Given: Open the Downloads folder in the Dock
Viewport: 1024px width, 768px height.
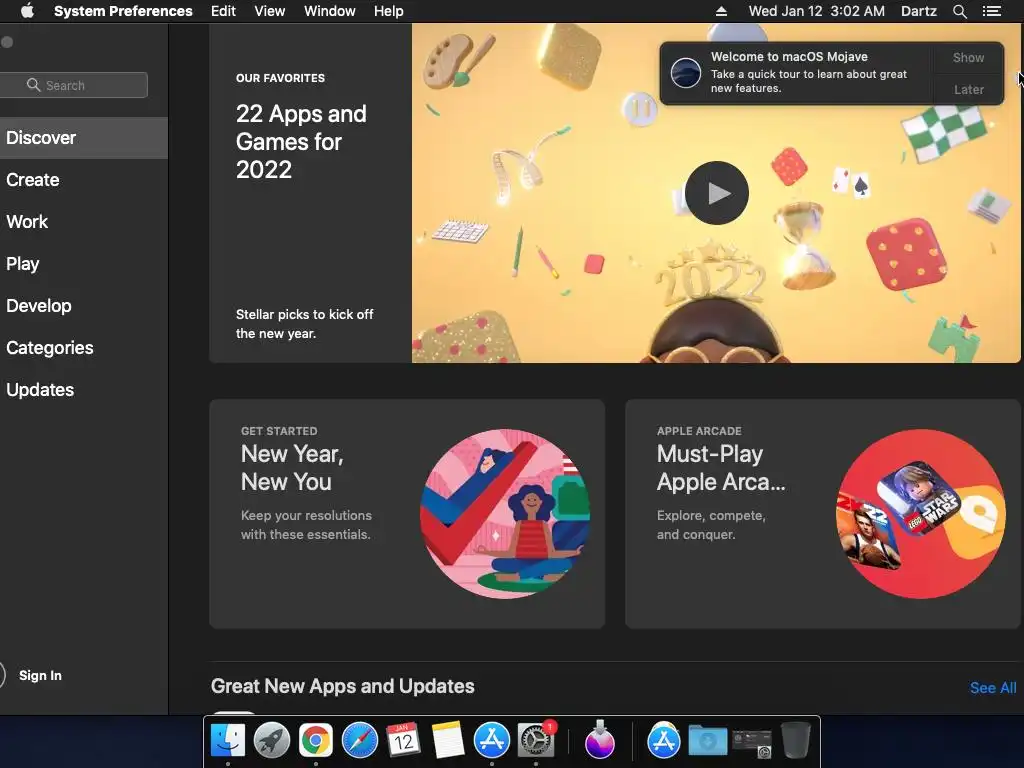Looking at the screenshot, I should pos(708,741).
